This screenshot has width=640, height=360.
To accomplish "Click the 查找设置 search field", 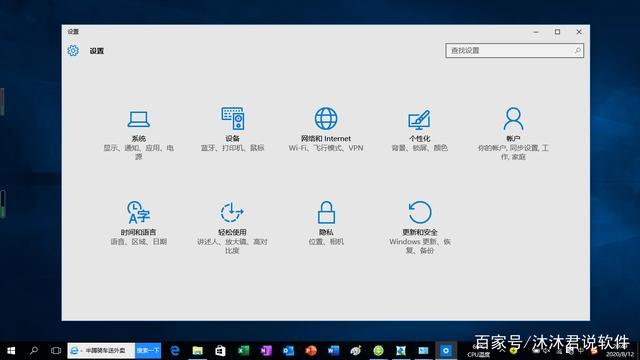I will point(514,51).
